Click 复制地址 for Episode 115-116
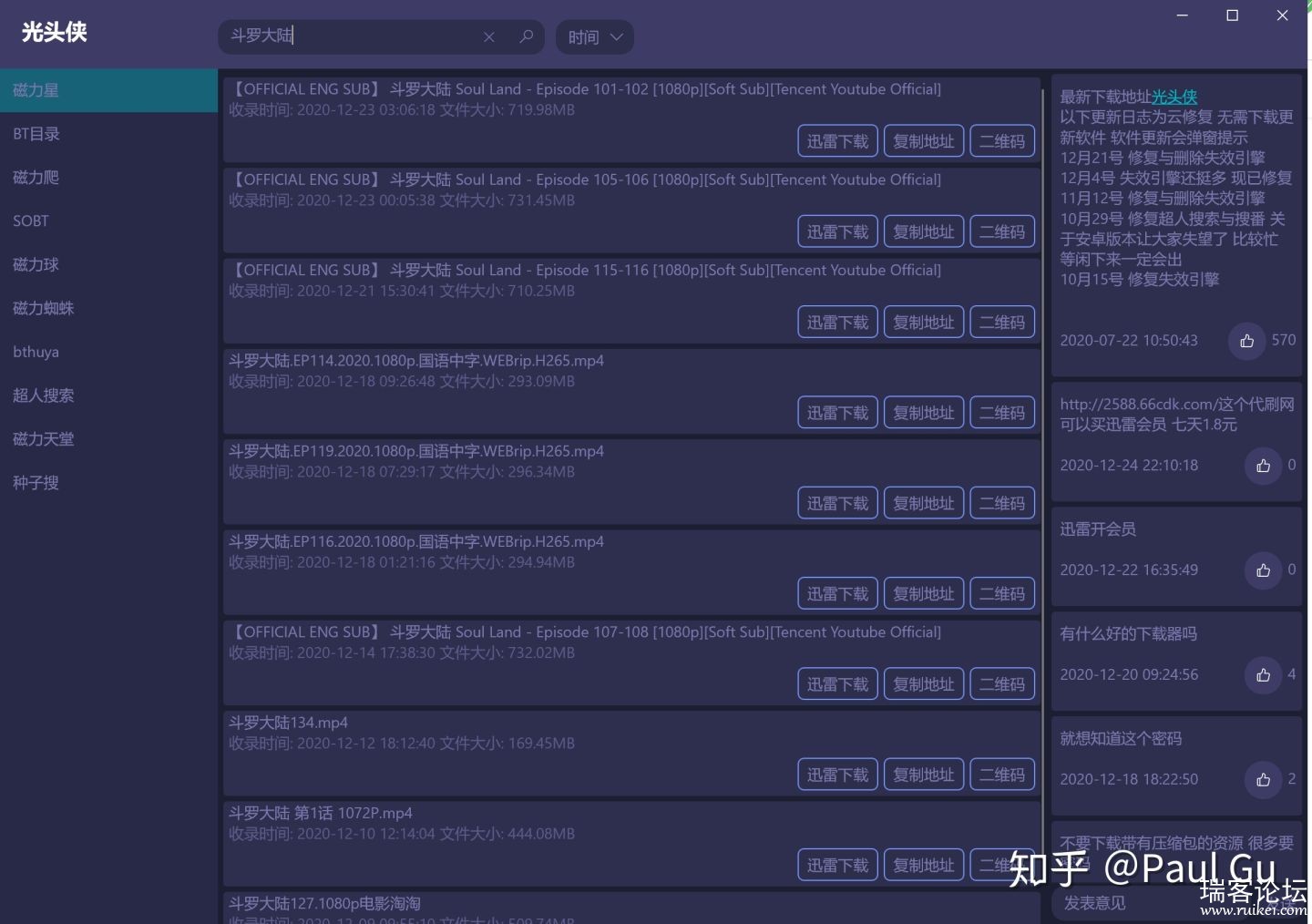 924,322
